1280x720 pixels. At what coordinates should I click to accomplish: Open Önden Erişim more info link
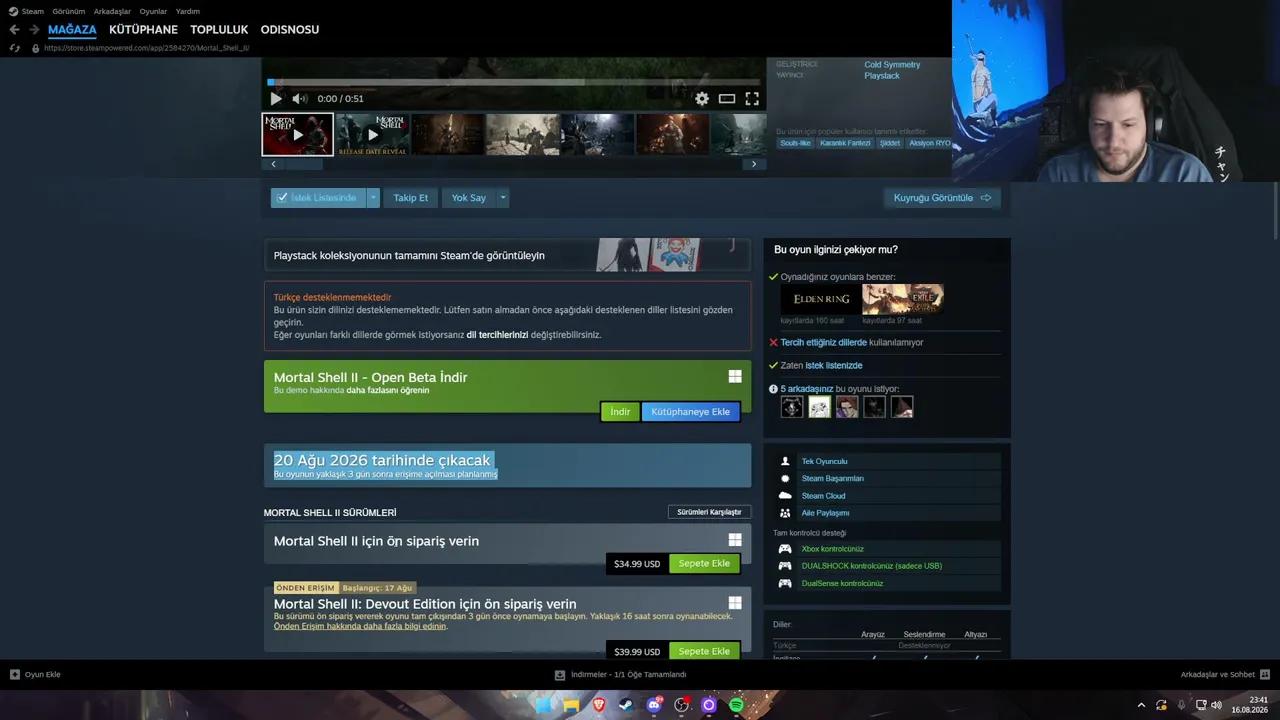point(360,627)
